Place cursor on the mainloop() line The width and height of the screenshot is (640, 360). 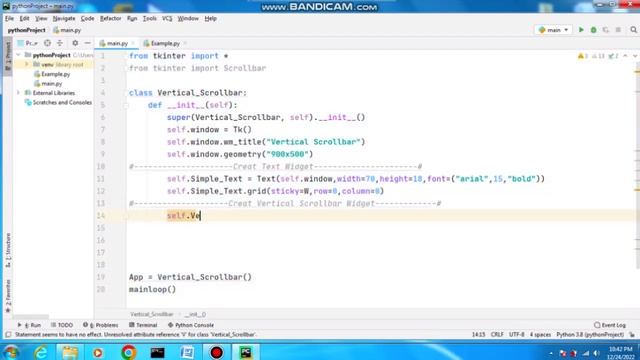click(152, 289)
